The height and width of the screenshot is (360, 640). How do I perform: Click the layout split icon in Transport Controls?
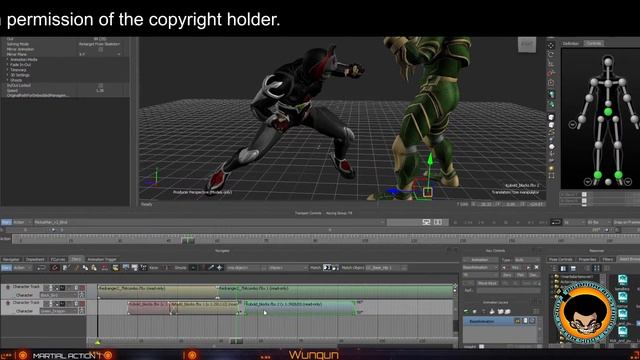[438, 222]
